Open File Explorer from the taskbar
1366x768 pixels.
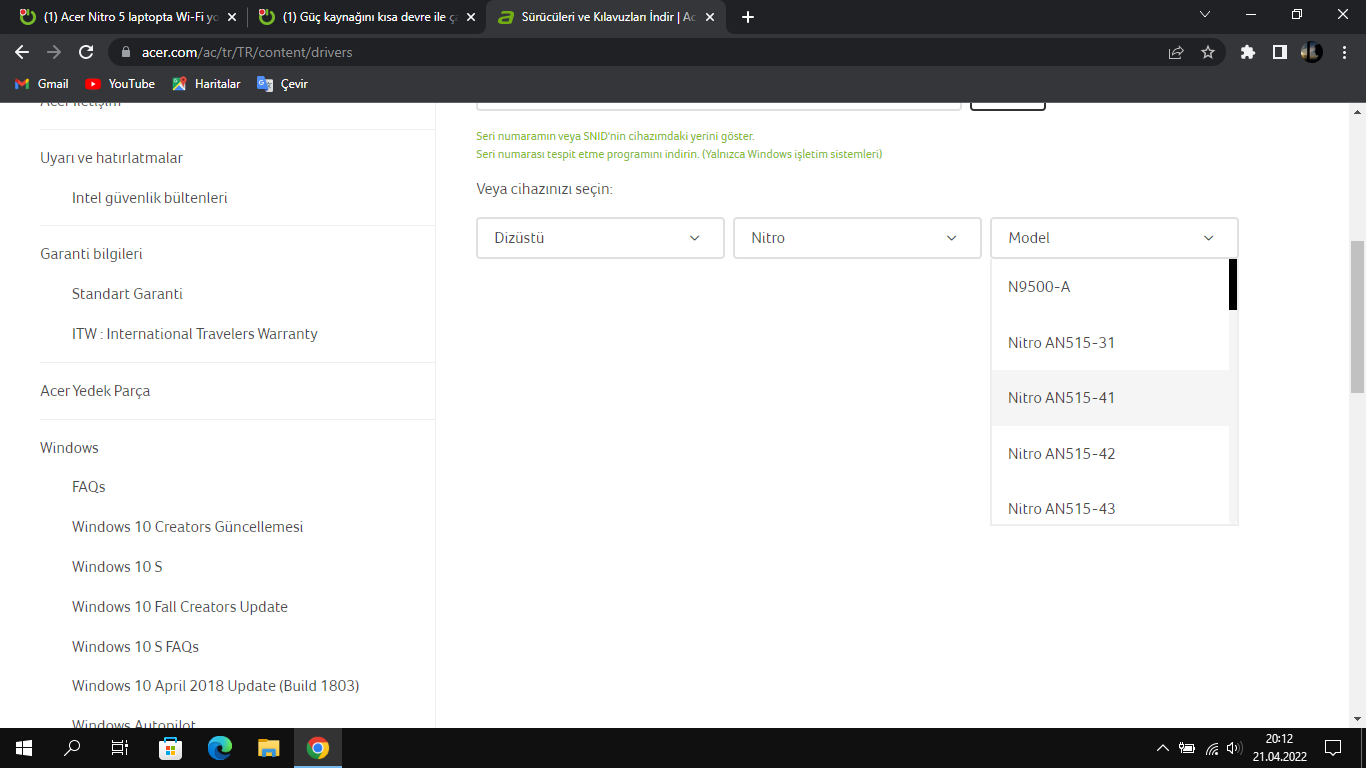click(269, 748)
